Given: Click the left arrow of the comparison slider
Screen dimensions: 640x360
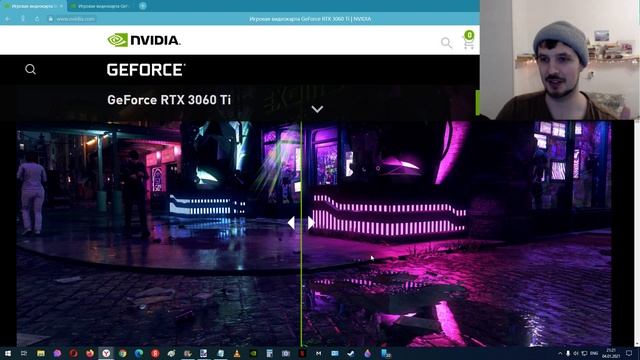Looking at the screenshot, I should tap(291, 222).
